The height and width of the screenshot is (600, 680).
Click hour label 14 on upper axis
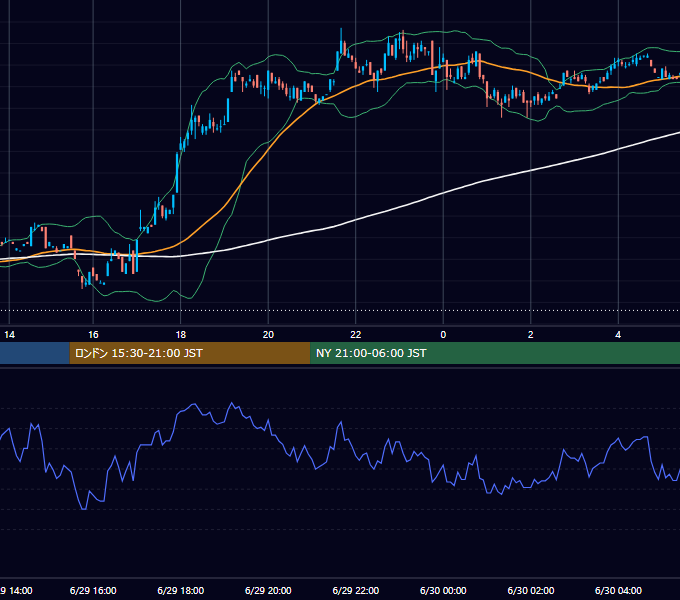(10, 335)
